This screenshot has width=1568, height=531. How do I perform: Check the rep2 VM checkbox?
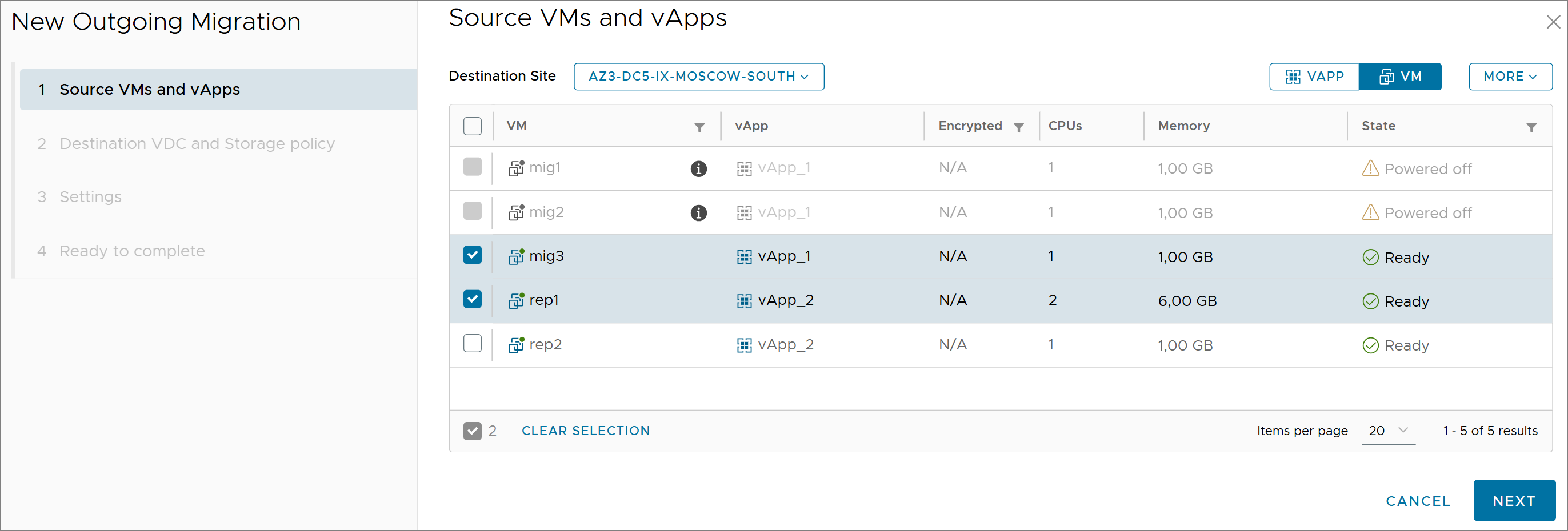click(473, 344)
